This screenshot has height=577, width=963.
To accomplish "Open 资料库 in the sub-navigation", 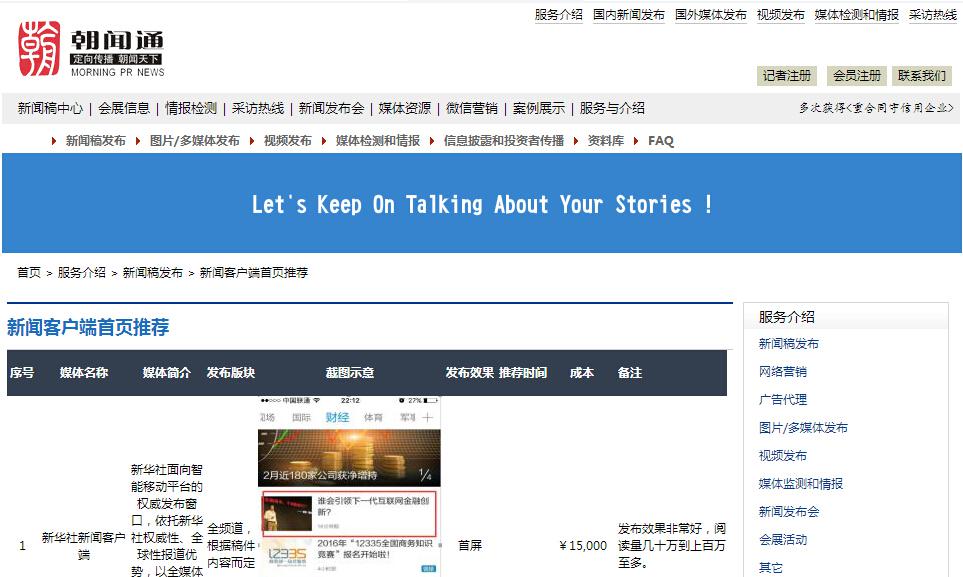I will [x=605, y=141].
